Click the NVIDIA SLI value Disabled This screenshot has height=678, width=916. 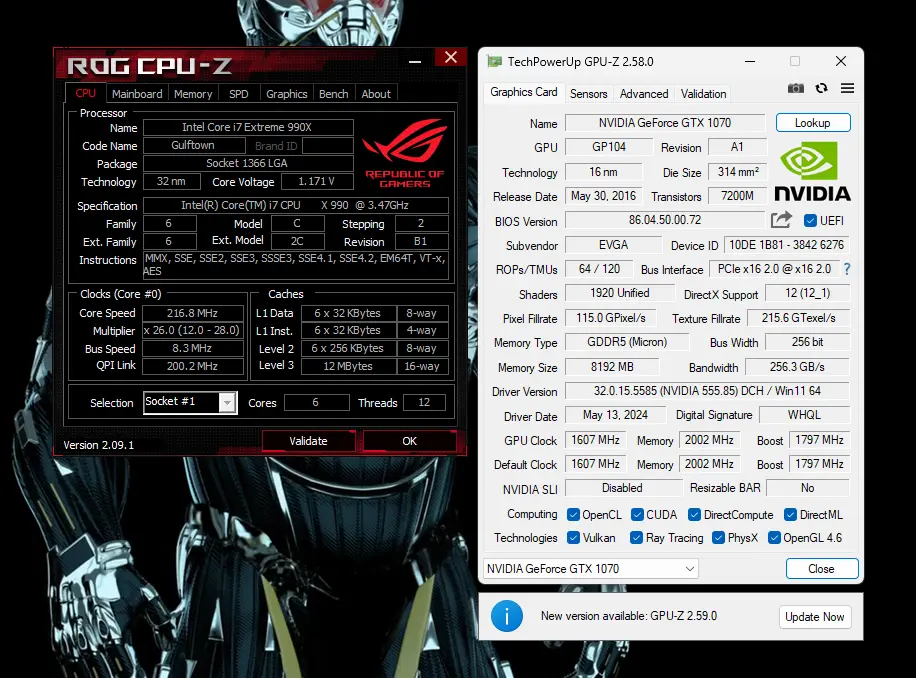(x=623, y=488)
